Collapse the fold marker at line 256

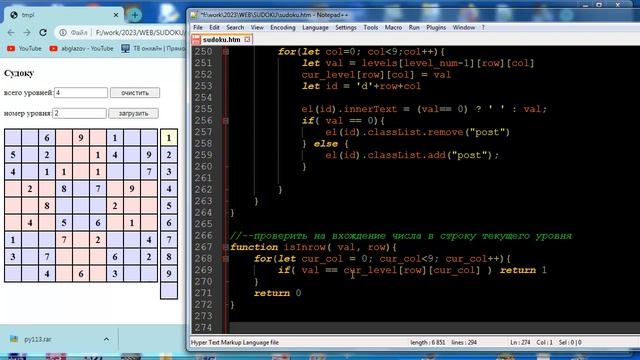pyautogui.click(x=225, y=121)
